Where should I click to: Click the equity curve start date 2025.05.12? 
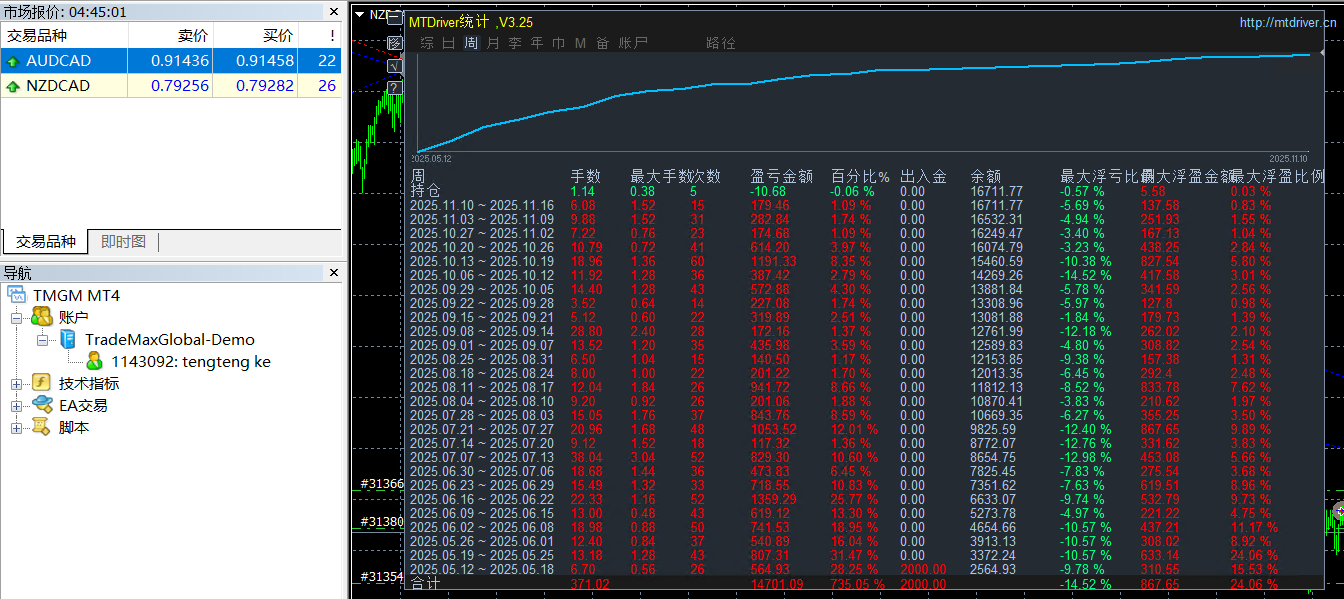433,158
